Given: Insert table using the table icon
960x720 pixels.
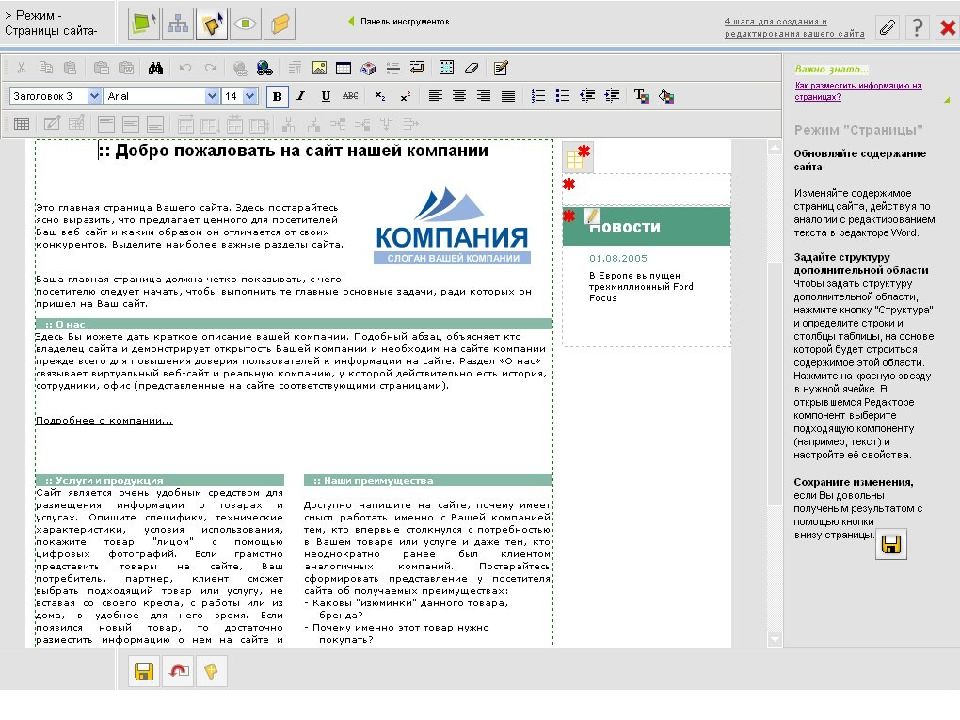Looking at the screenshot, I should pos(343,68).
